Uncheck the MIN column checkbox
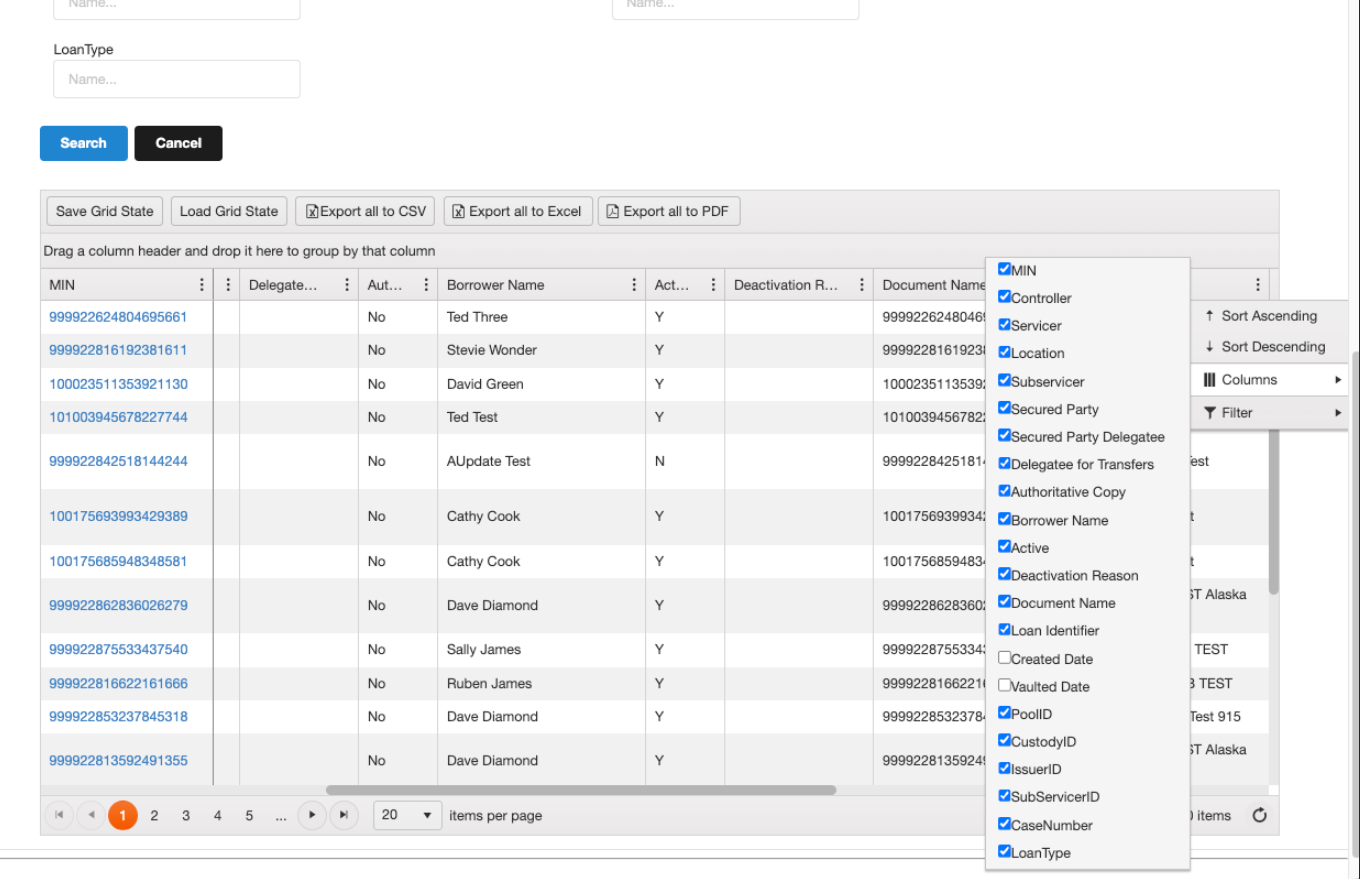The height and width of the screenshot is (879, 1360). [1005, 269]
